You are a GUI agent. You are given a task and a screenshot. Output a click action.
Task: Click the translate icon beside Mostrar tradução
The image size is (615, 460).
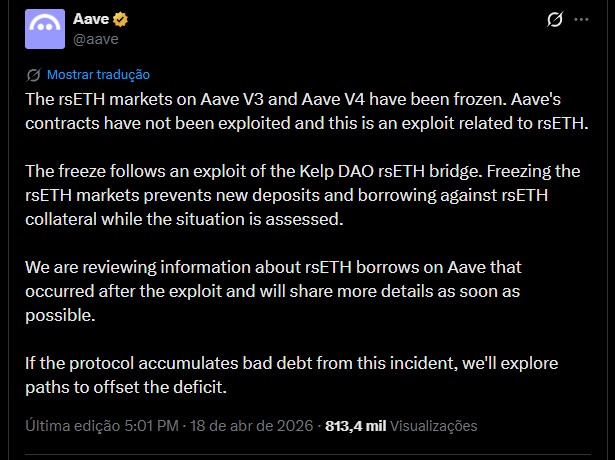pyautogui.click(x=33, y=75)
